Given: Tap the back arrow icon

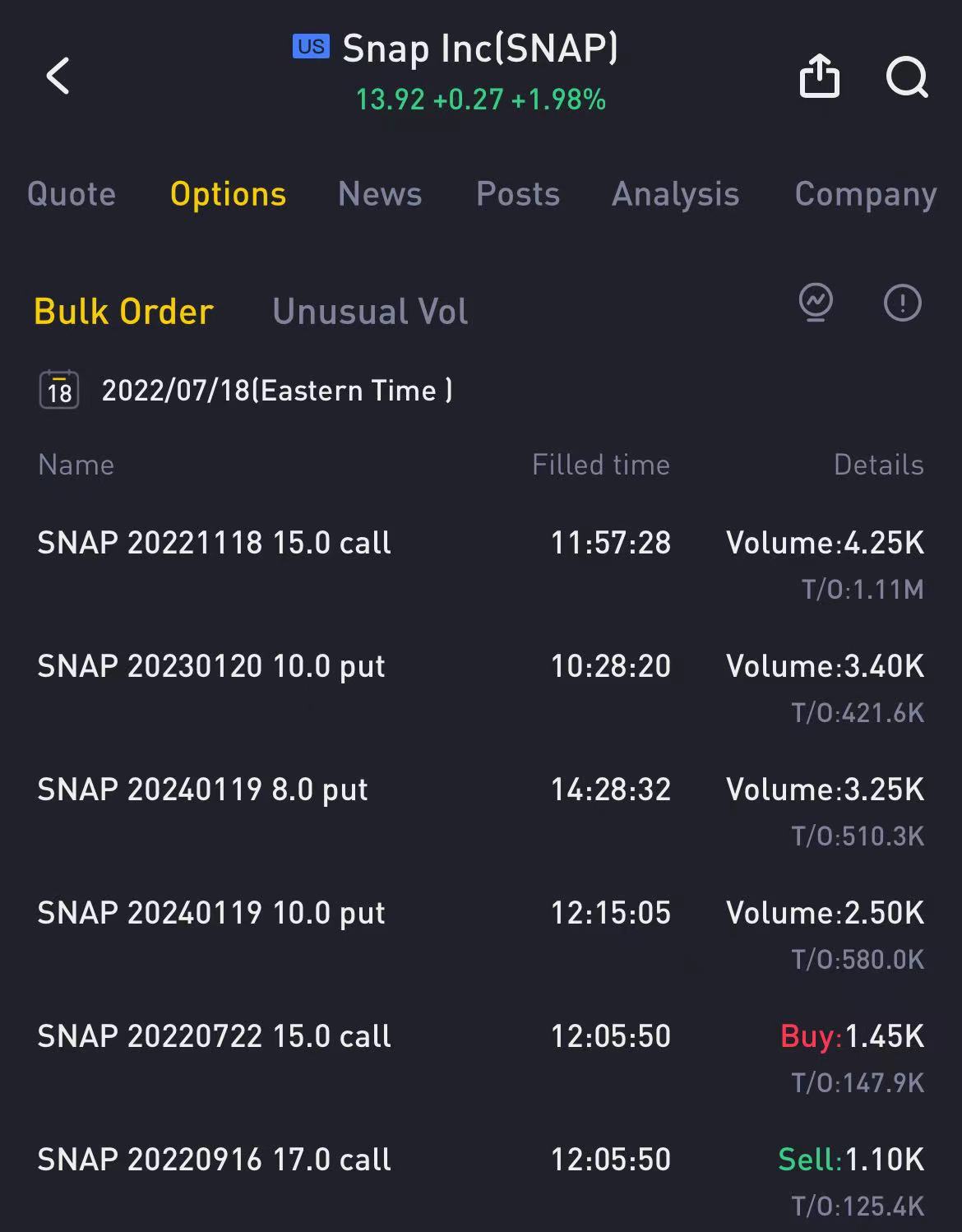Looking at the screenshot, I should coord(58,76).
